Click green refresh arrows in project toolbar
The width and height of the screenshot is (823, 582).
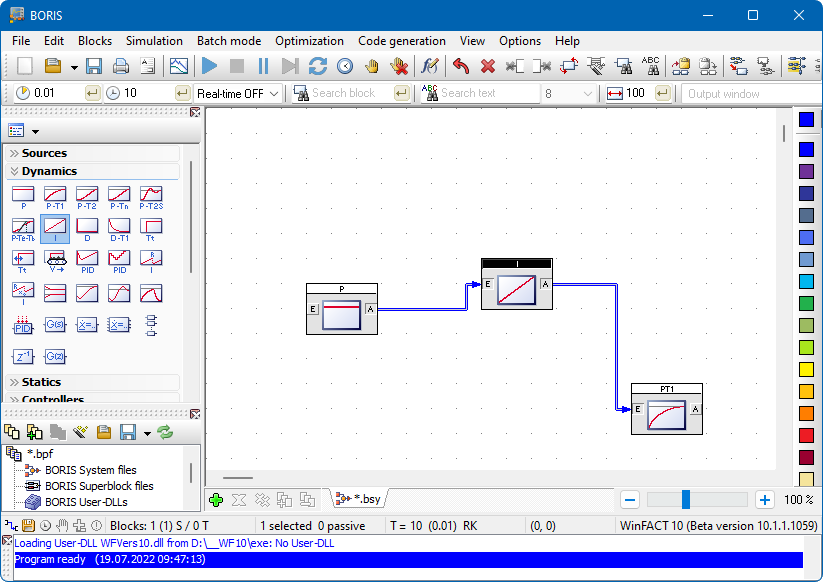(x=165, y=432)
